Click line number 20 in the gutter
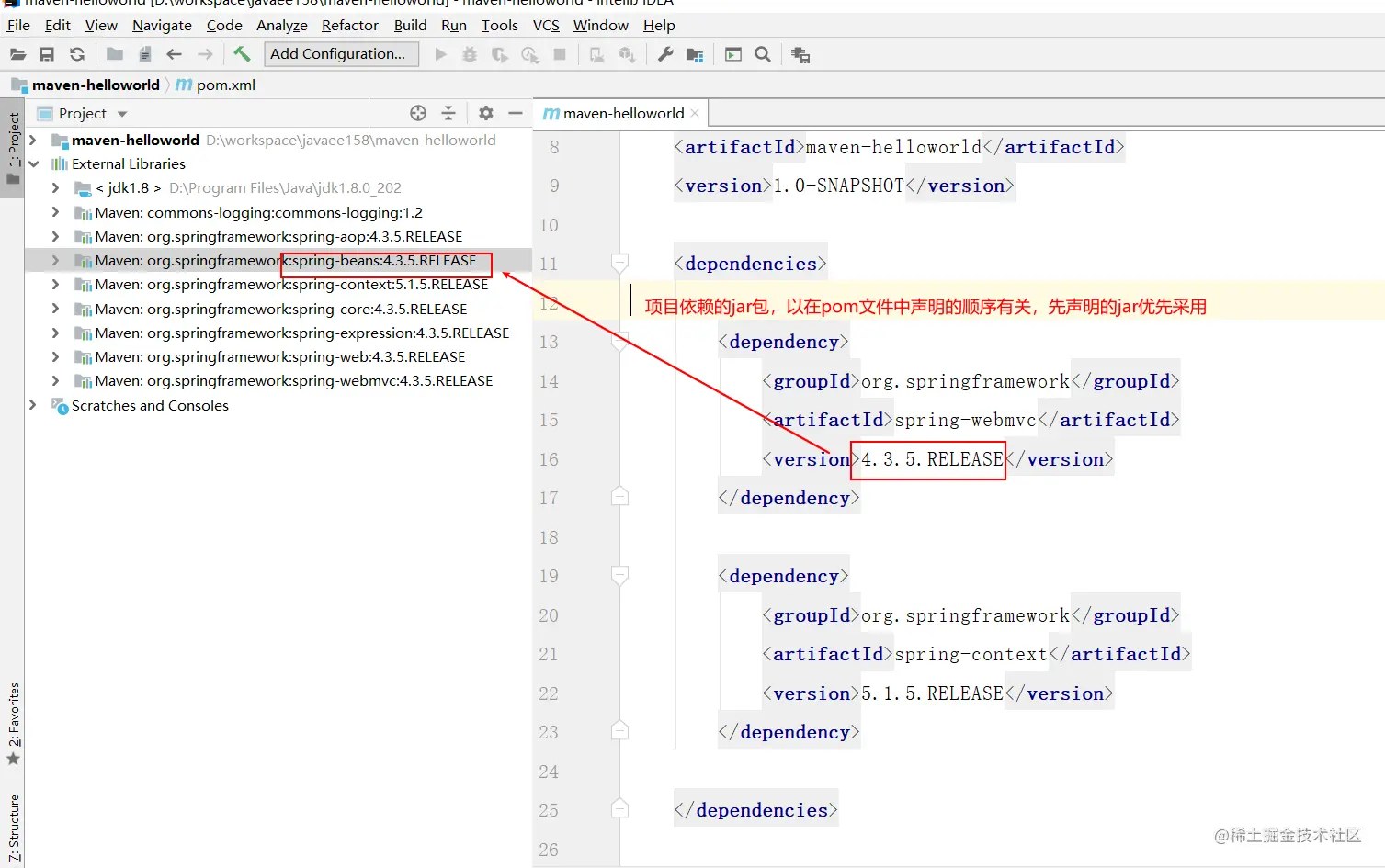Viewport: 1385px width, 868px height. pos(549,615)
